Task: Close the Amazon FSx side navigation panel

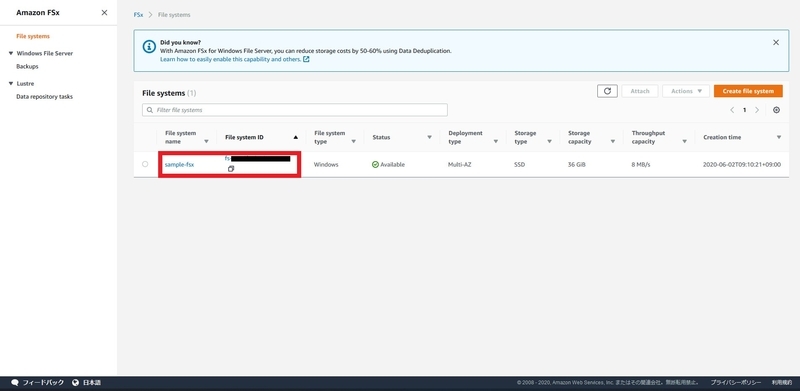Action: 104,13
